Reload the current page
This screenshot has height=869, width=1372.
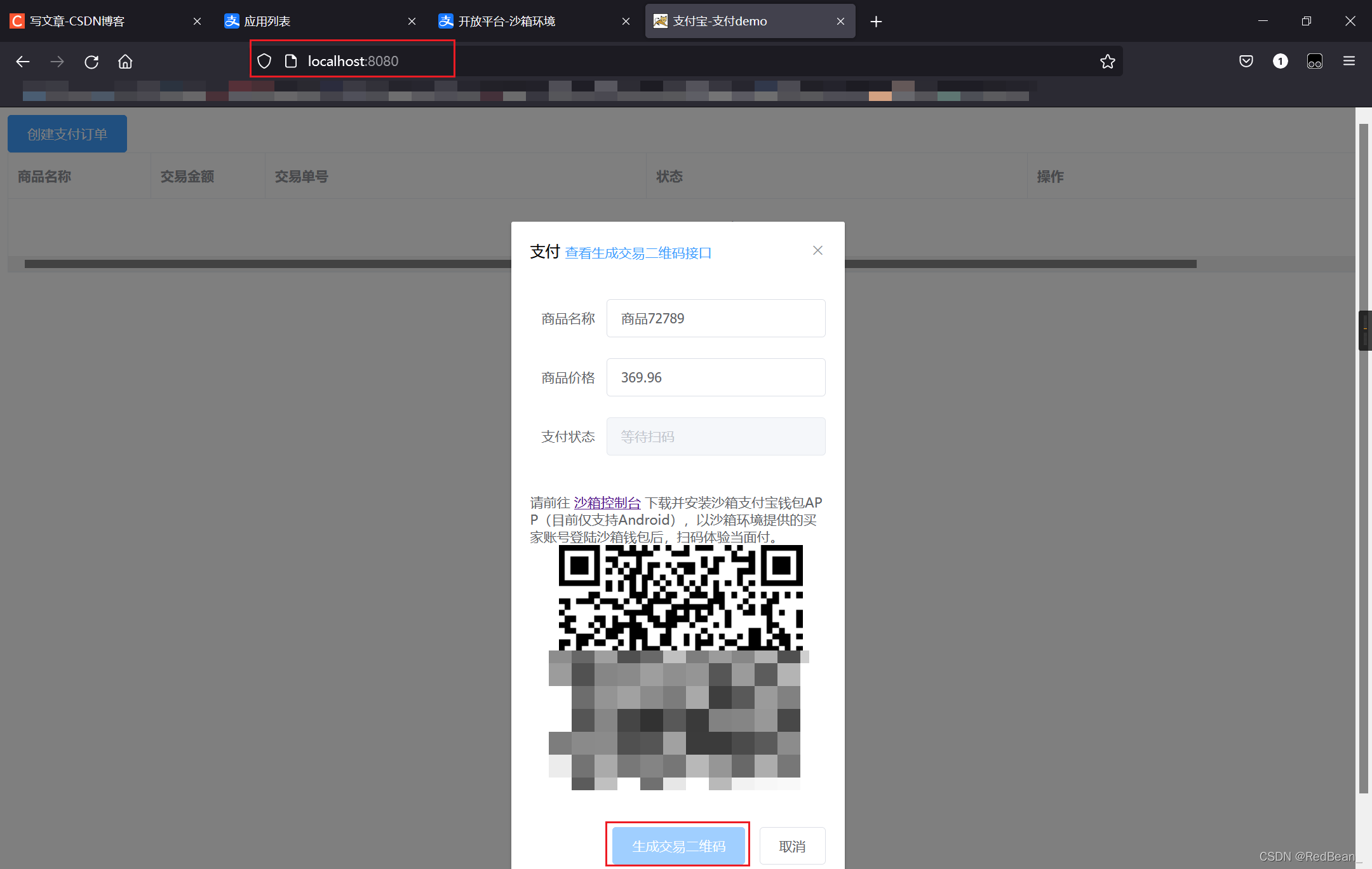click(91, 61)
